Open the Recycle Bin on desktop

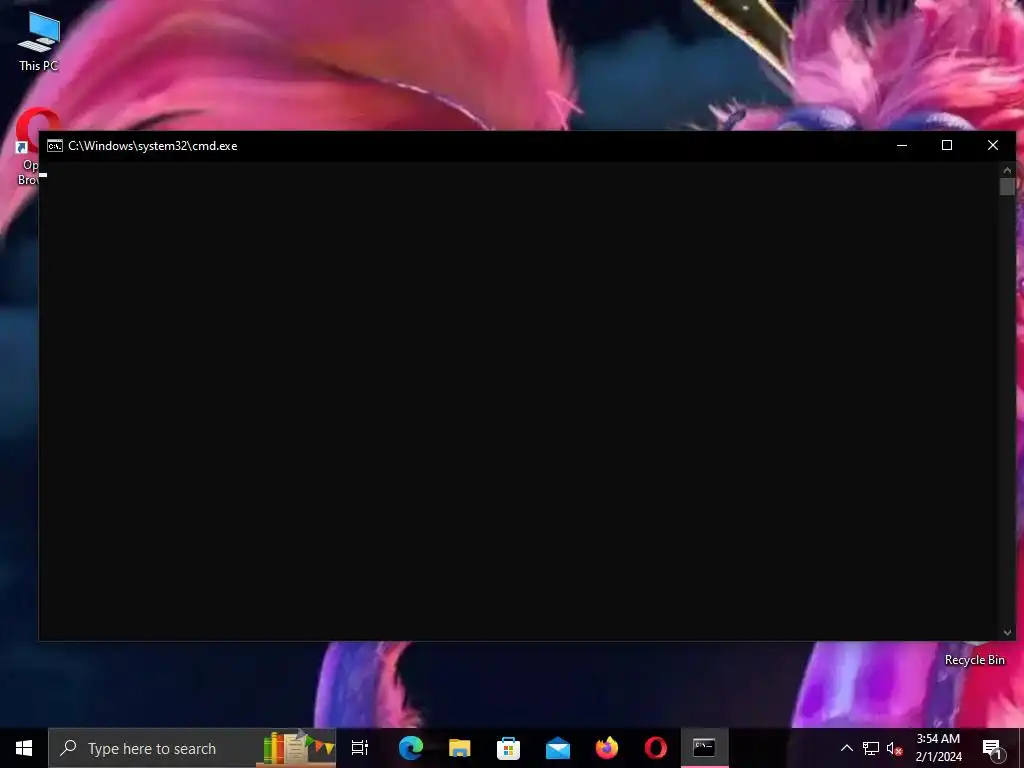tap(974, 660)
